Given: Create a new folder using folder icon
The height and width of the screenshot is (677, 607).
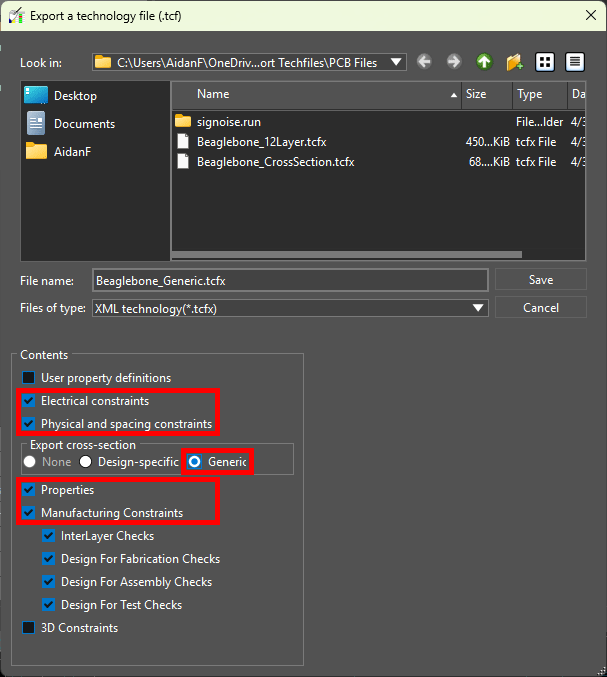Looking at the screenshot, I should point(514,62).
